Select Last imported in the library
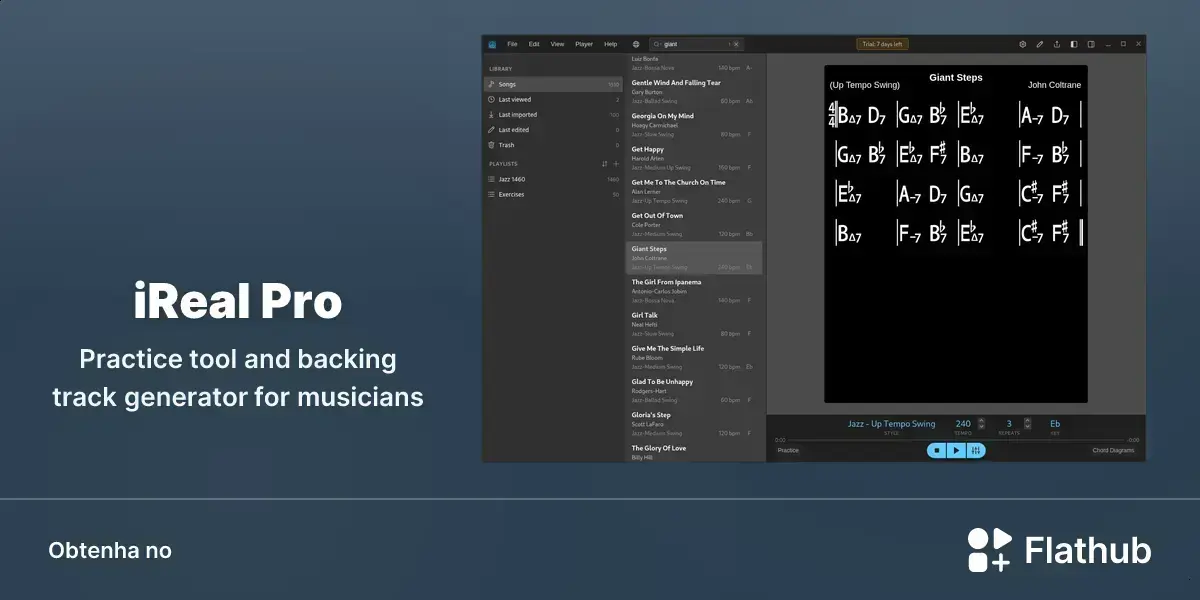1200x600 pixels. tap(553, 115)
